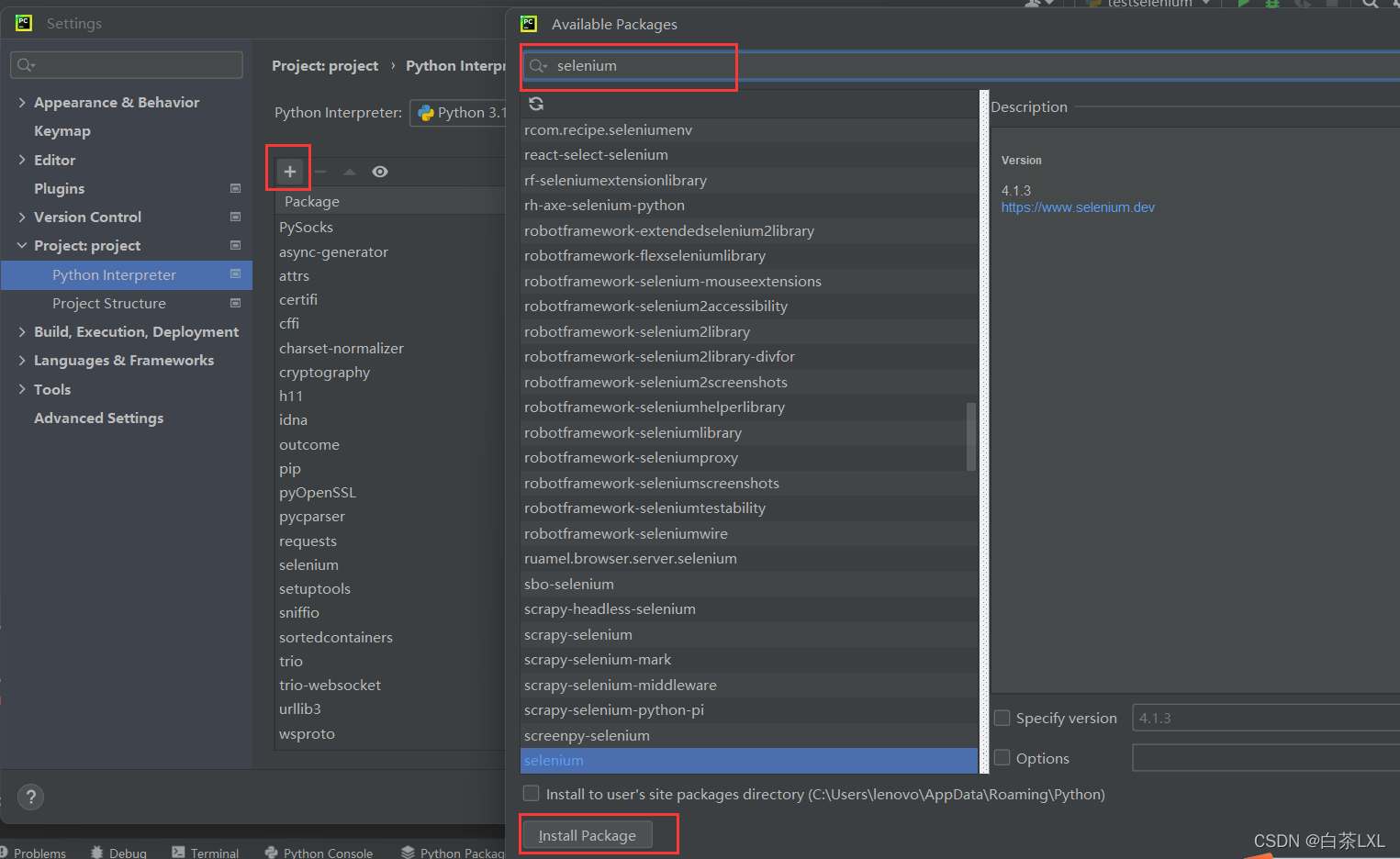This screenshot has width=1400, height=859.
Task: Check Install to user's site packages directory
Action: tap(531, 793)
